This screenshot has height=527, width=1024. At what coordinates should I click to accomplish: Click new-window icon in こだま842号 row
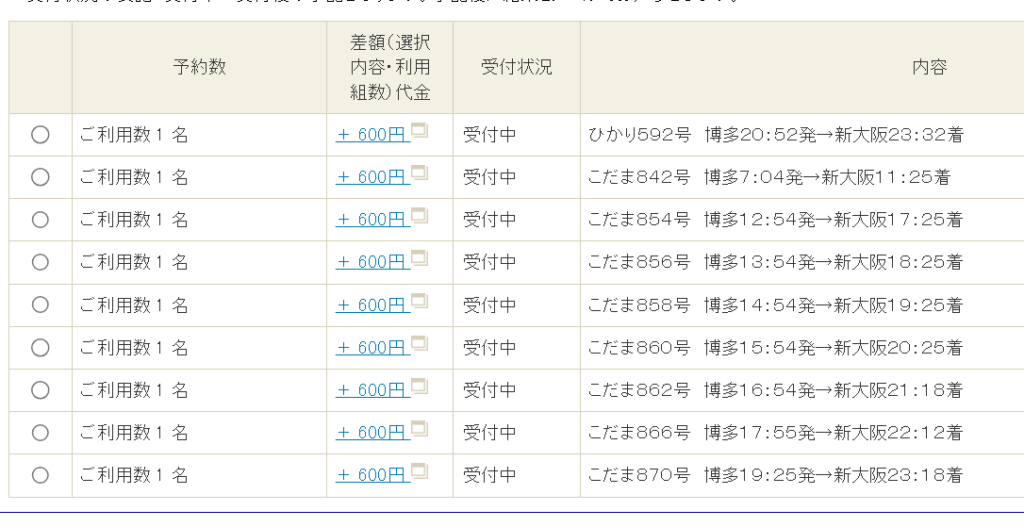[420, 173]
